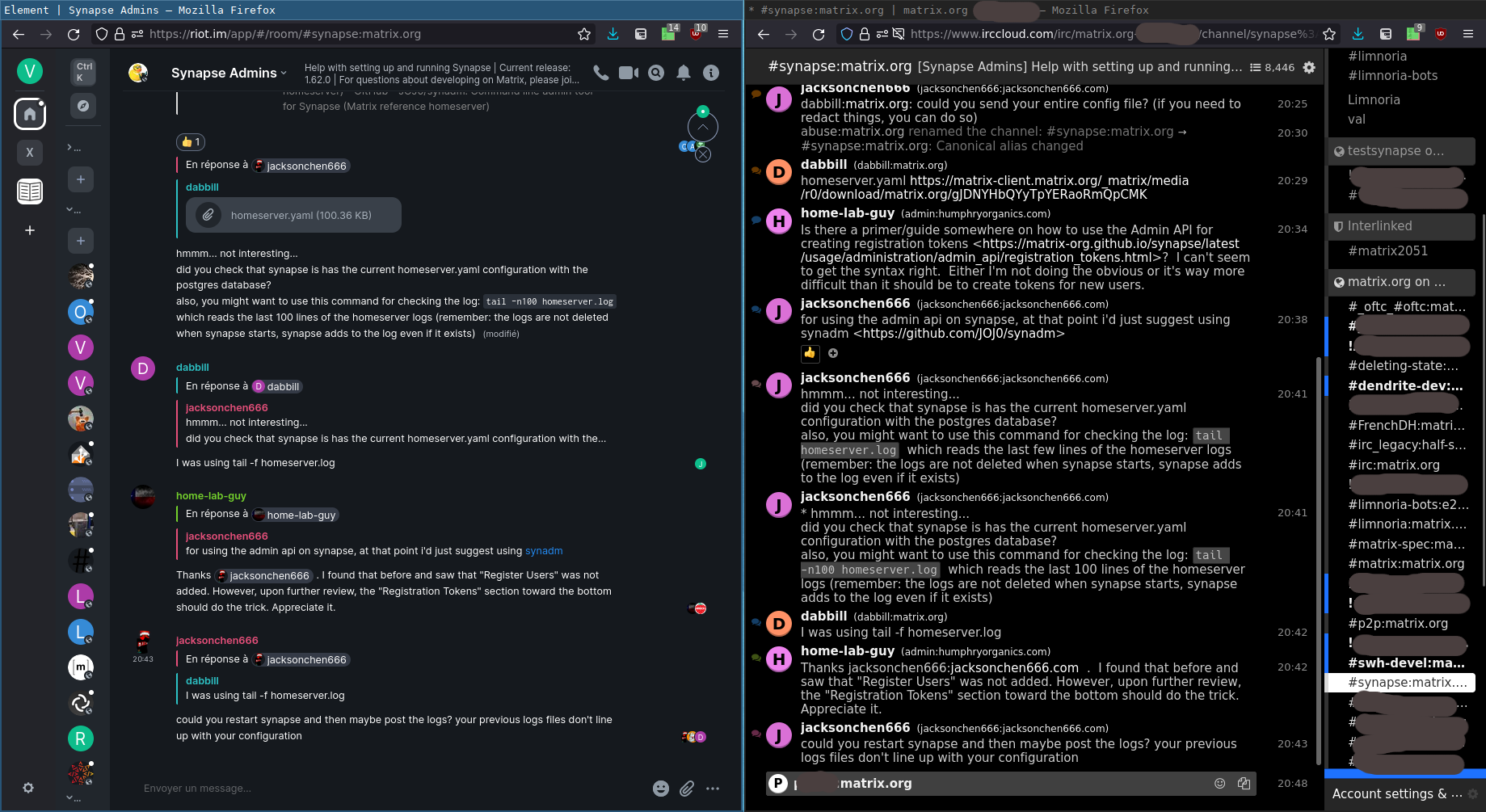Open room with green R avatar

coord(80,738)
